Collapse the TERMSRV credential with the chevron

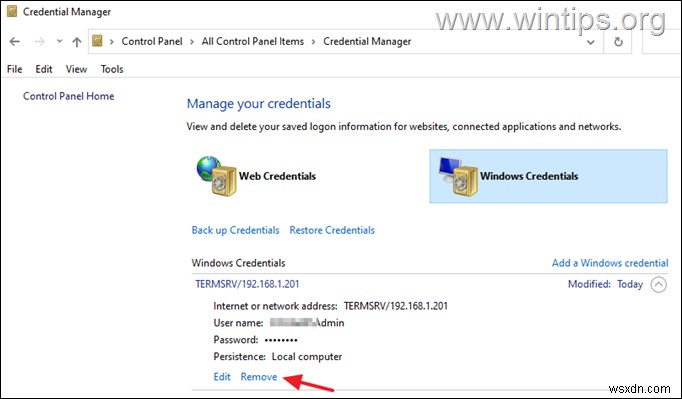[x=659, y=285]
